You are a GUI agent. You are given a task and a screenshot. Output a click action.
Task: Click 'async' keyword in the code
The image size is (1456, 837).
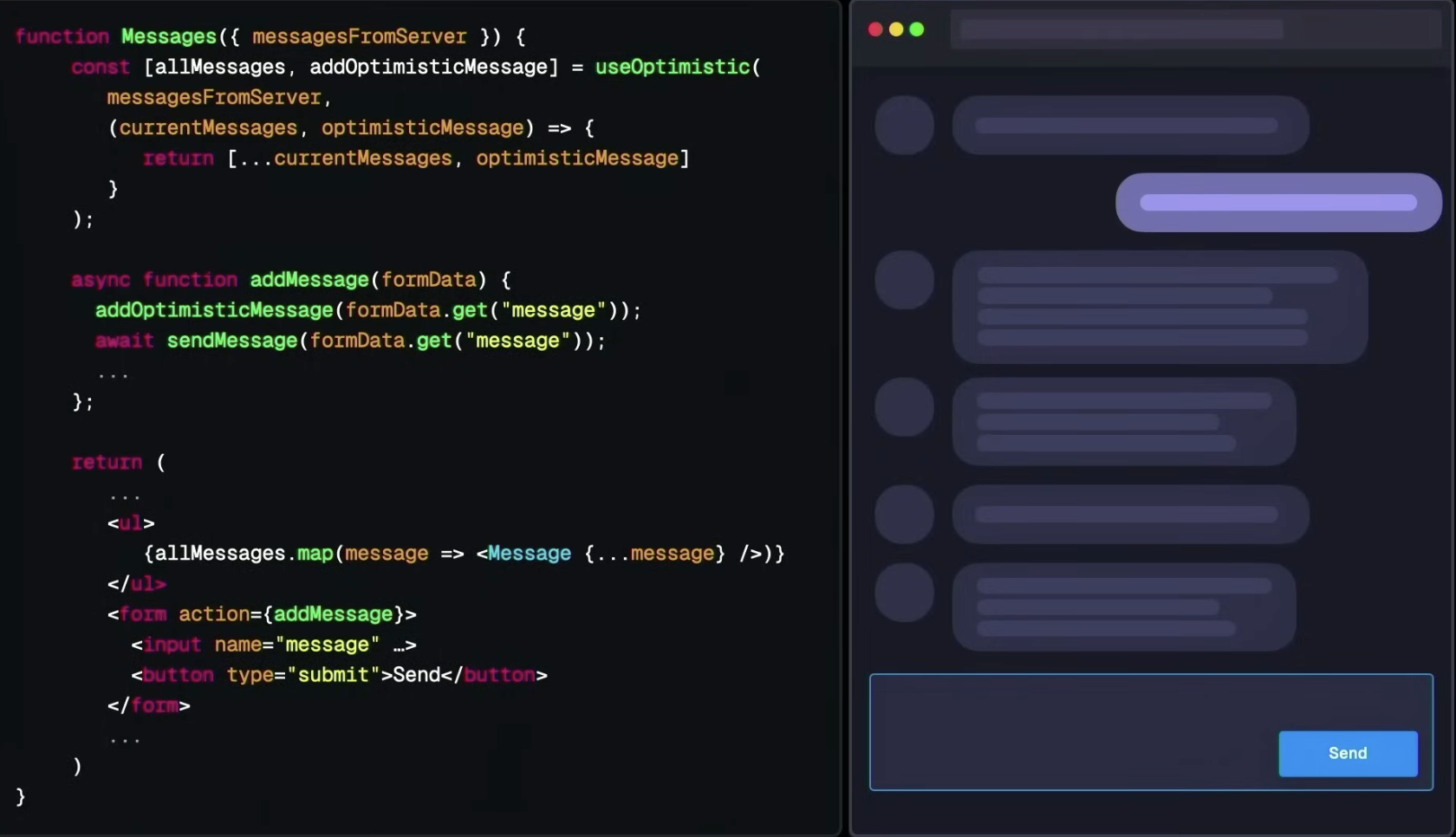(101, 280)
